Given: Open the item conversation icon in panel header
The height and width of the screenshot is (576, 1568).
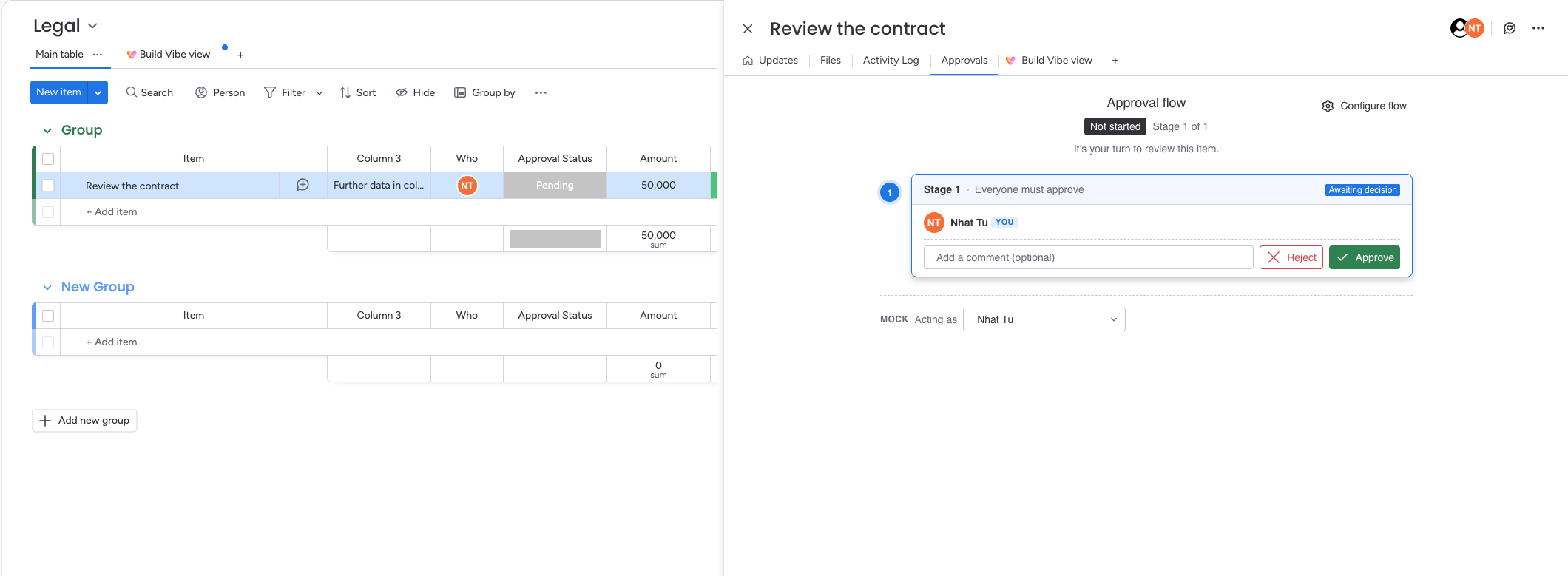Looking at the screenshot, I should [x=1510, y=28].
